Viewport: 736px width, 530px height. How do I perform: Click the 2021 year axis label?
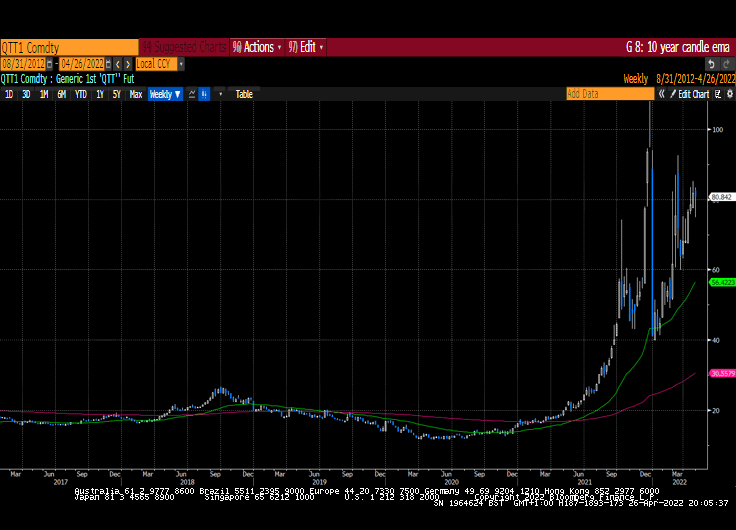[x=584, y=482]
